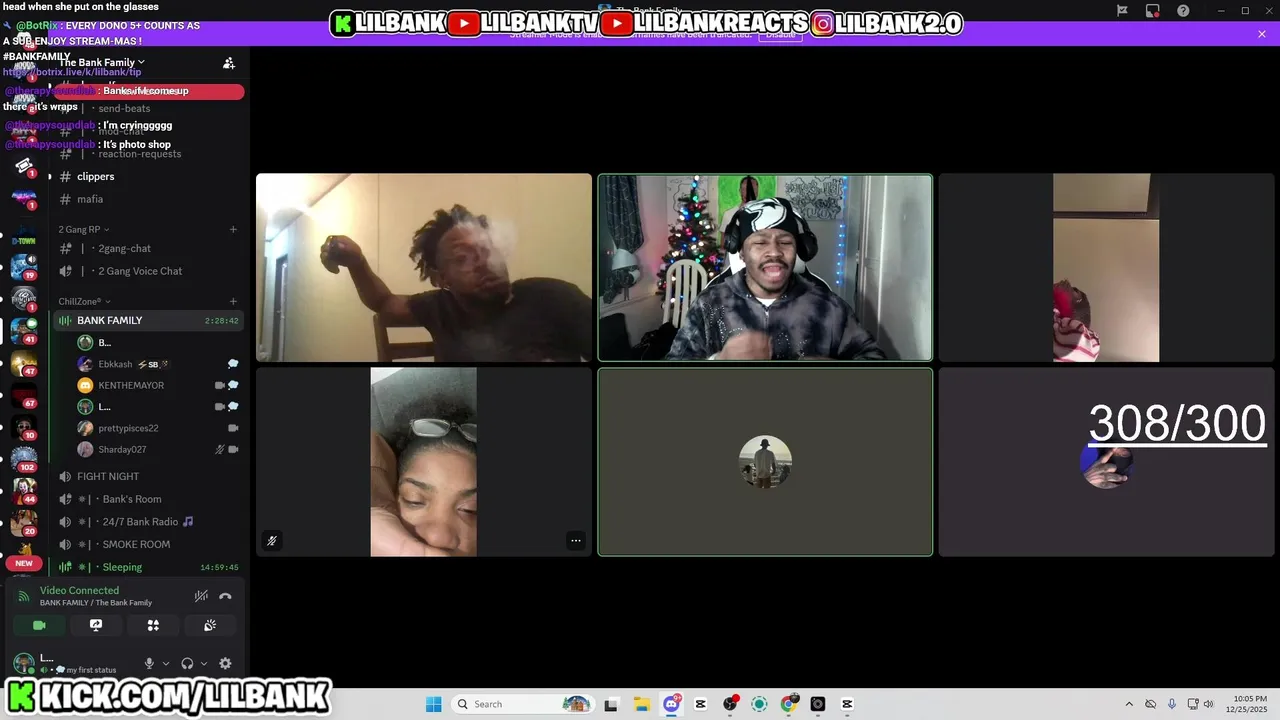Add a channel to 2 Gang RP
Screen dimensions: 1280x720
click(233, 229)
